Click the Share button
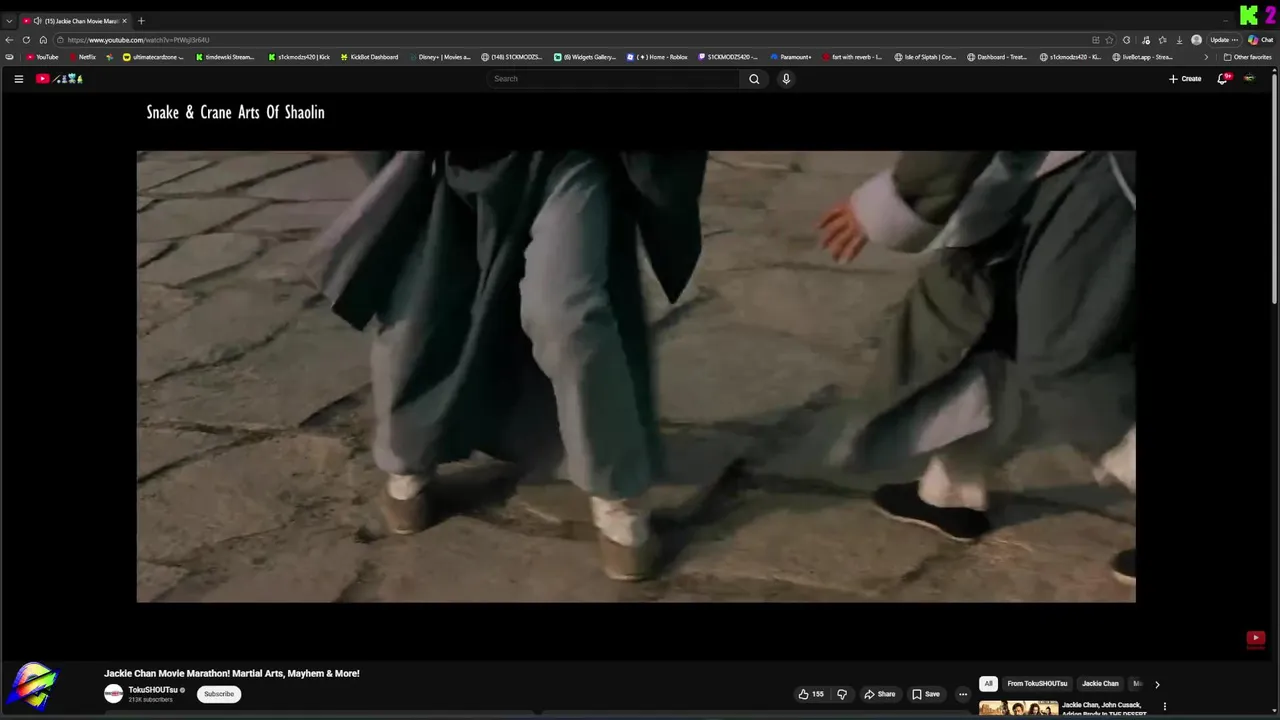The width and height of the screenshot is (1280, 720). 880,694
